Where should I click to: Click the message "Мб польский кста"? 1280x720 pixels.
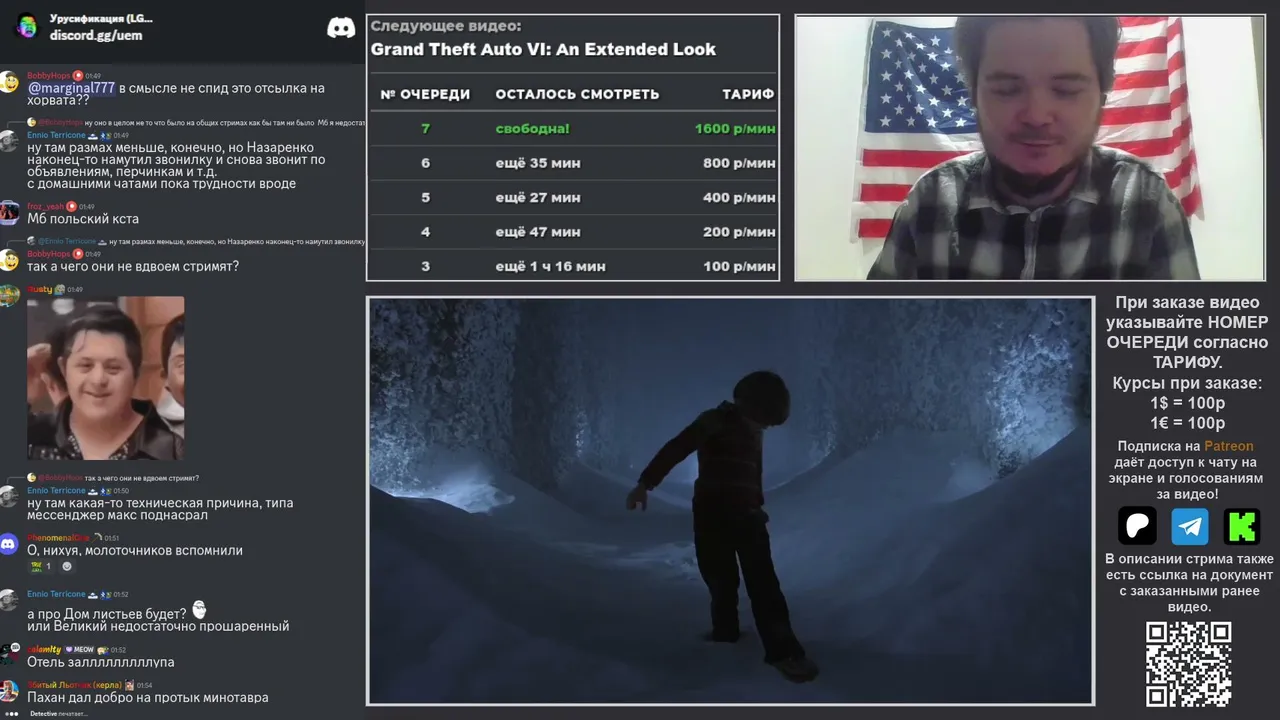[x=83, y=219]
